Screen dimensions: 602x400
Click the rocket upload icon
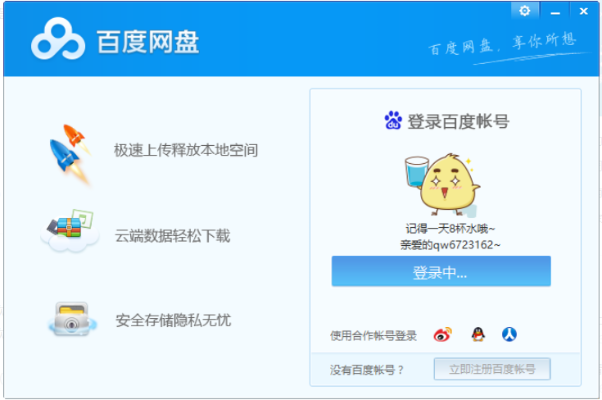click(70, 151)
